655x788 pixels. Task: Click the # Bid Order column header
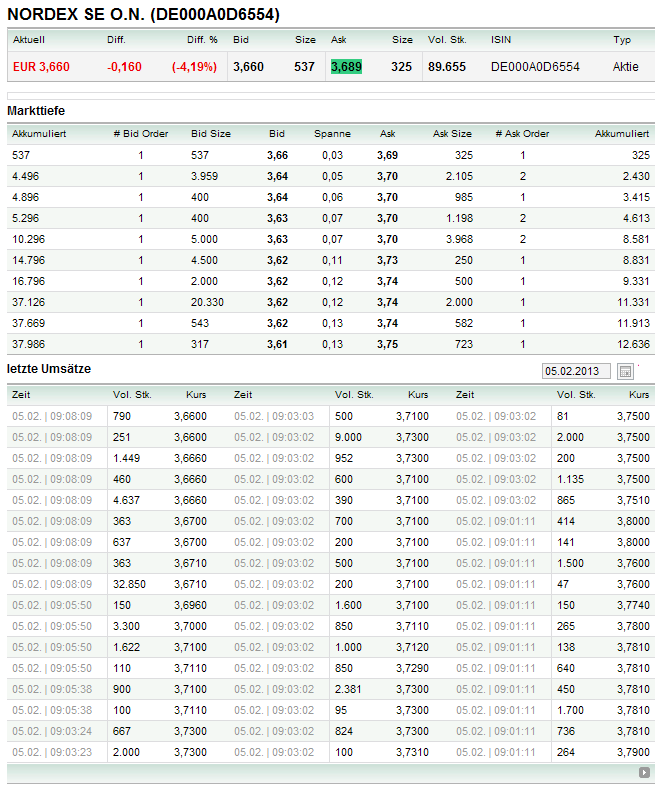click(141, 134)
